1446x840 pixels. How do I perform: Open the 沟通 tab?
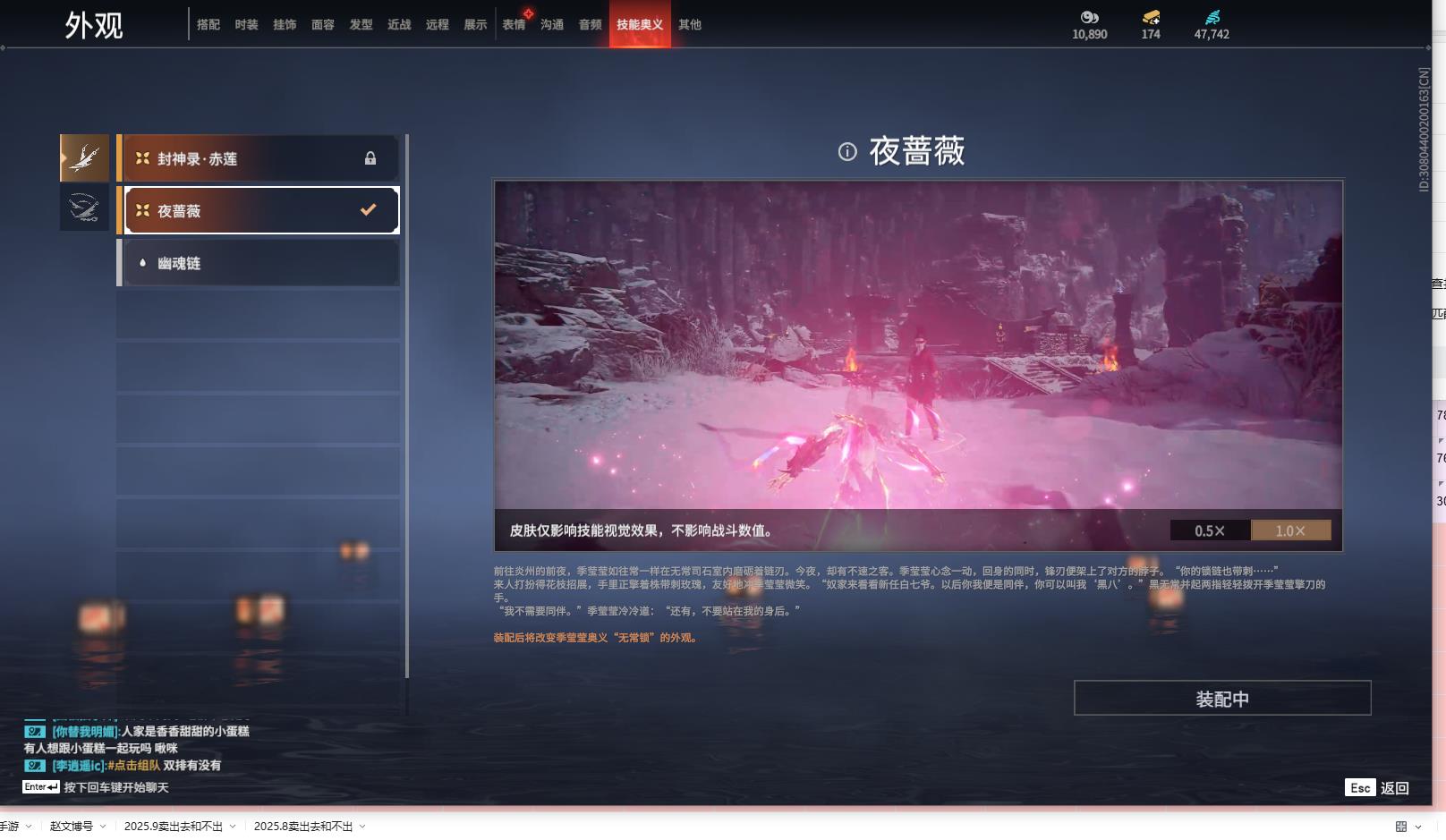[x=552, y=25]
